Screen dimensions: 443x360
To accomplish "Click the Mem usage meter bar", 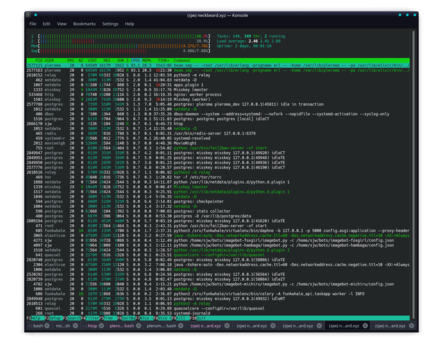I will pyautogui.click(x=121, y=46).
